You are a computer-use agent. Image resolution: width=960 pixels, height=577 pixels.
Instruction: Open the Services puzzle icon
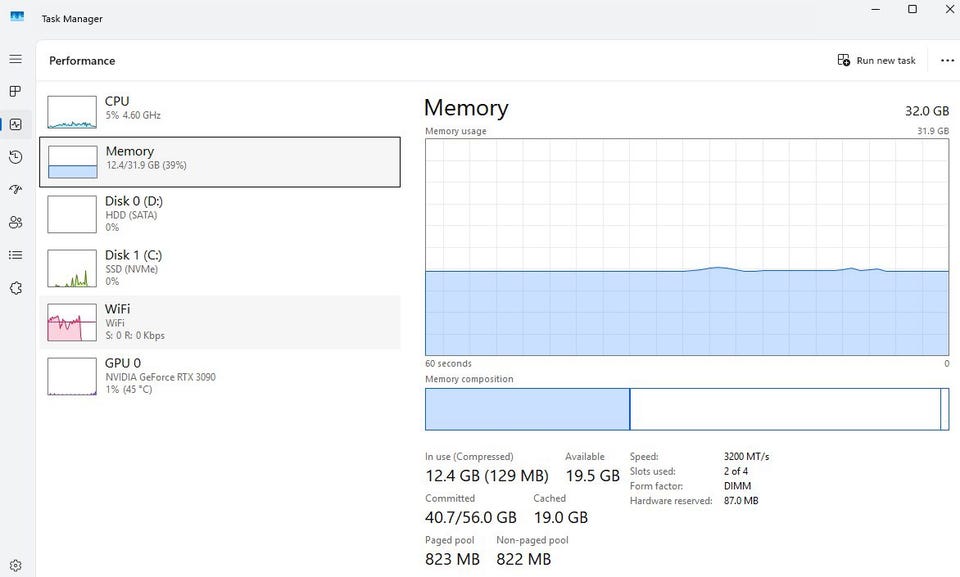point(15,288)
